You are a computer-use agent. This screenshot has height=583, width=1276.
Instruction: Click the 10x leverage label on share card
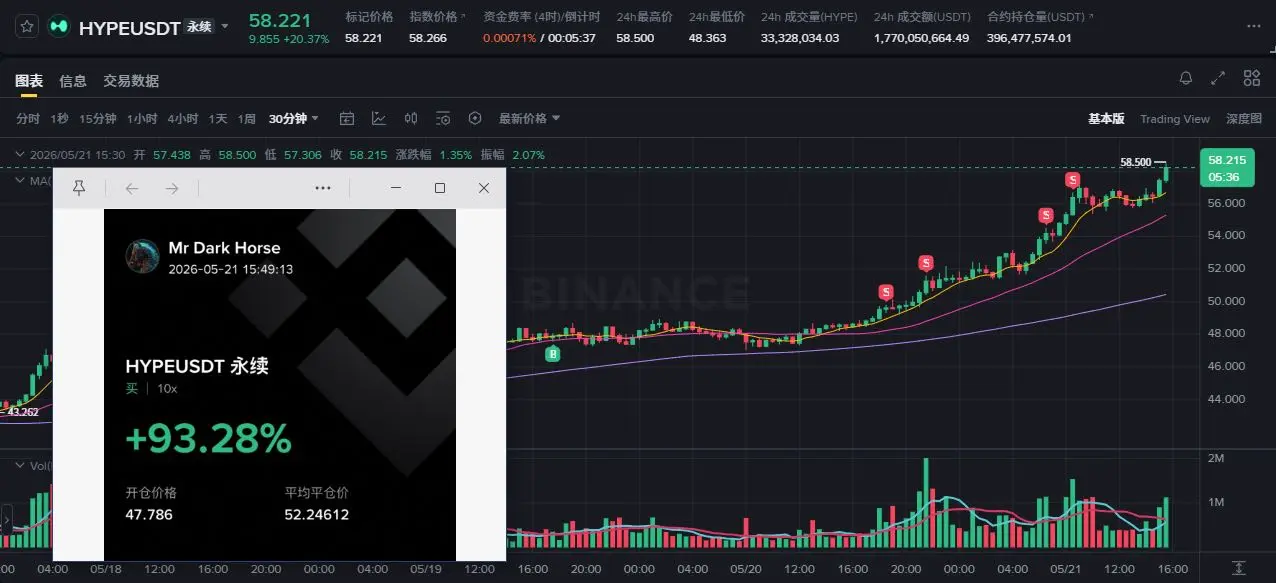(167, 388)
